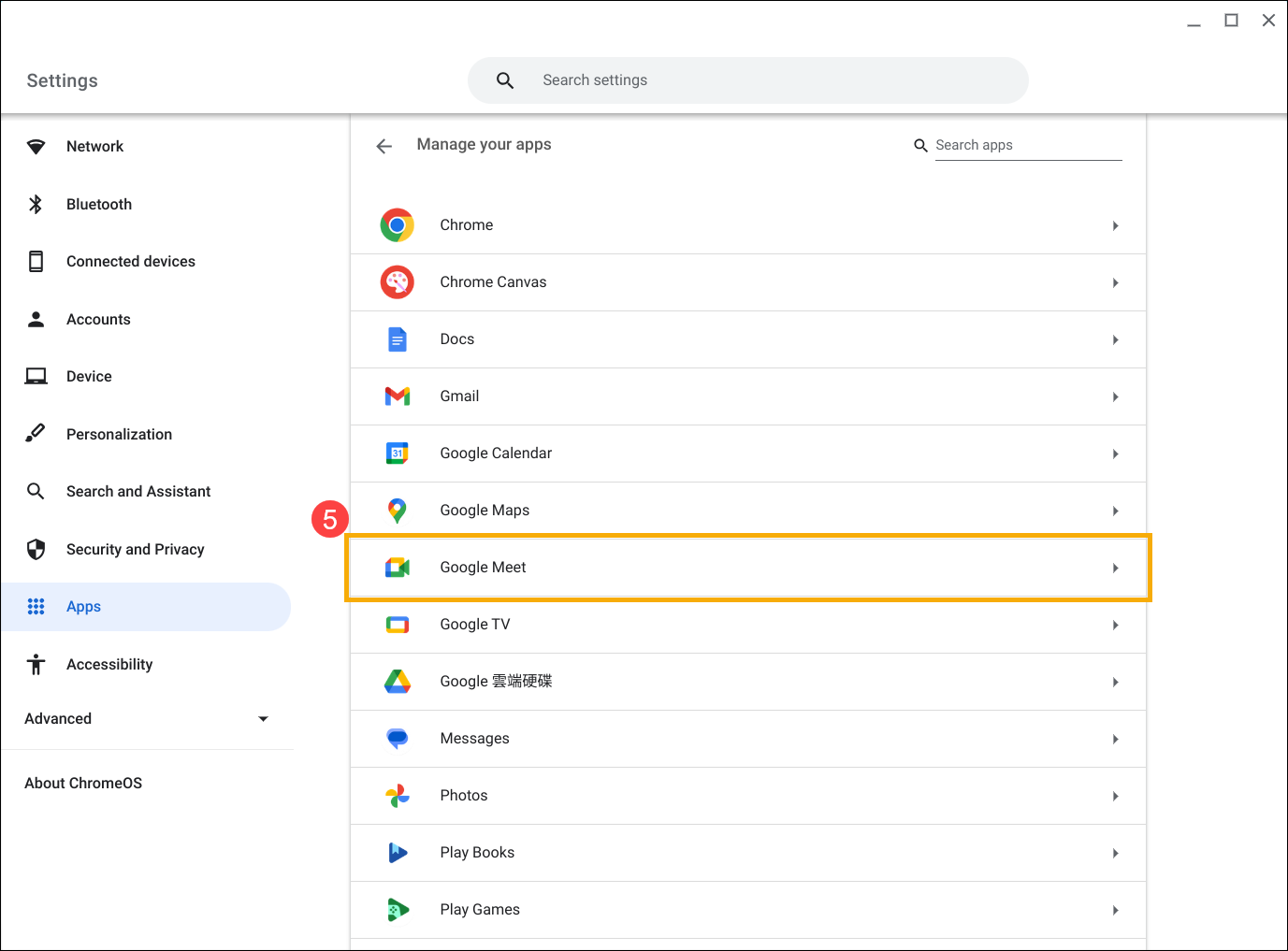Click the Apps grid icon
The height and width of the screenshot is (951, 1288).
pos(36,607)
